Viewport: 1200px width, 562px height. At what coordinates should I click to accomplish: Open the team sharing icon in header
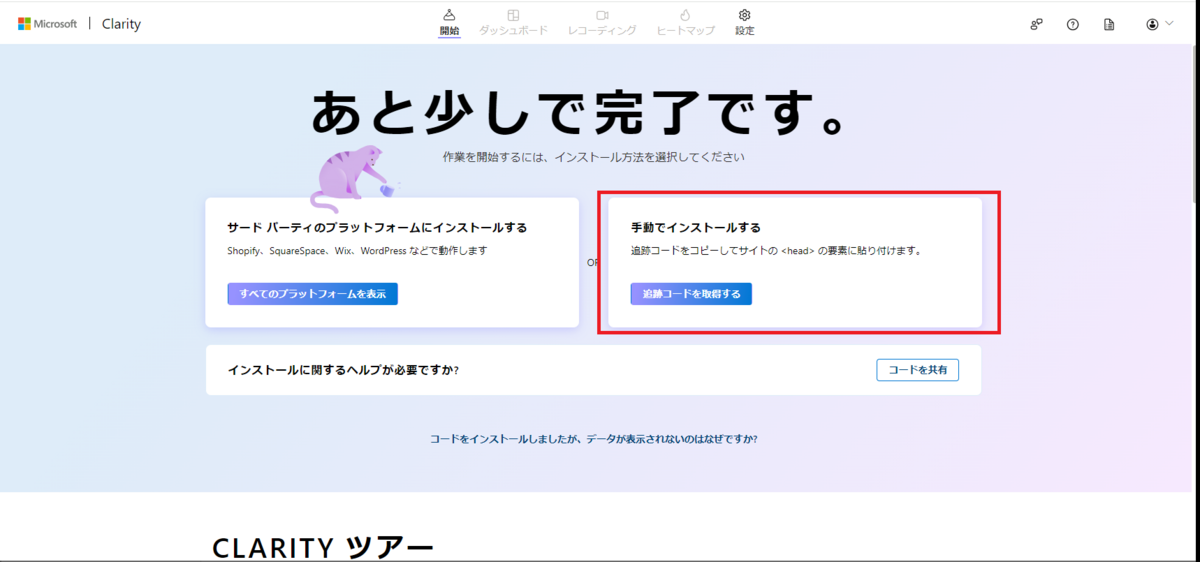pos(1036,24)
